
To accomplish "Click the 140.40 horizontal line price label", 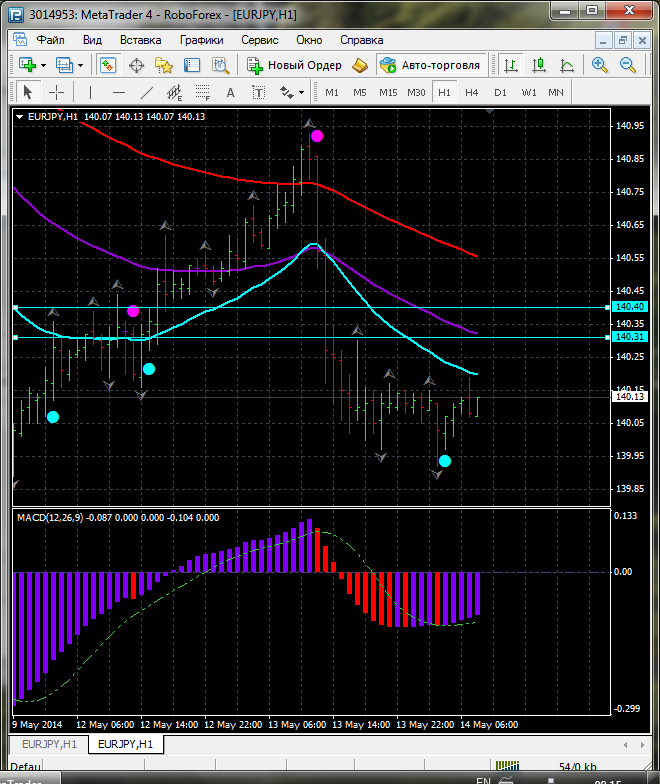I will [x=630, y=306].
